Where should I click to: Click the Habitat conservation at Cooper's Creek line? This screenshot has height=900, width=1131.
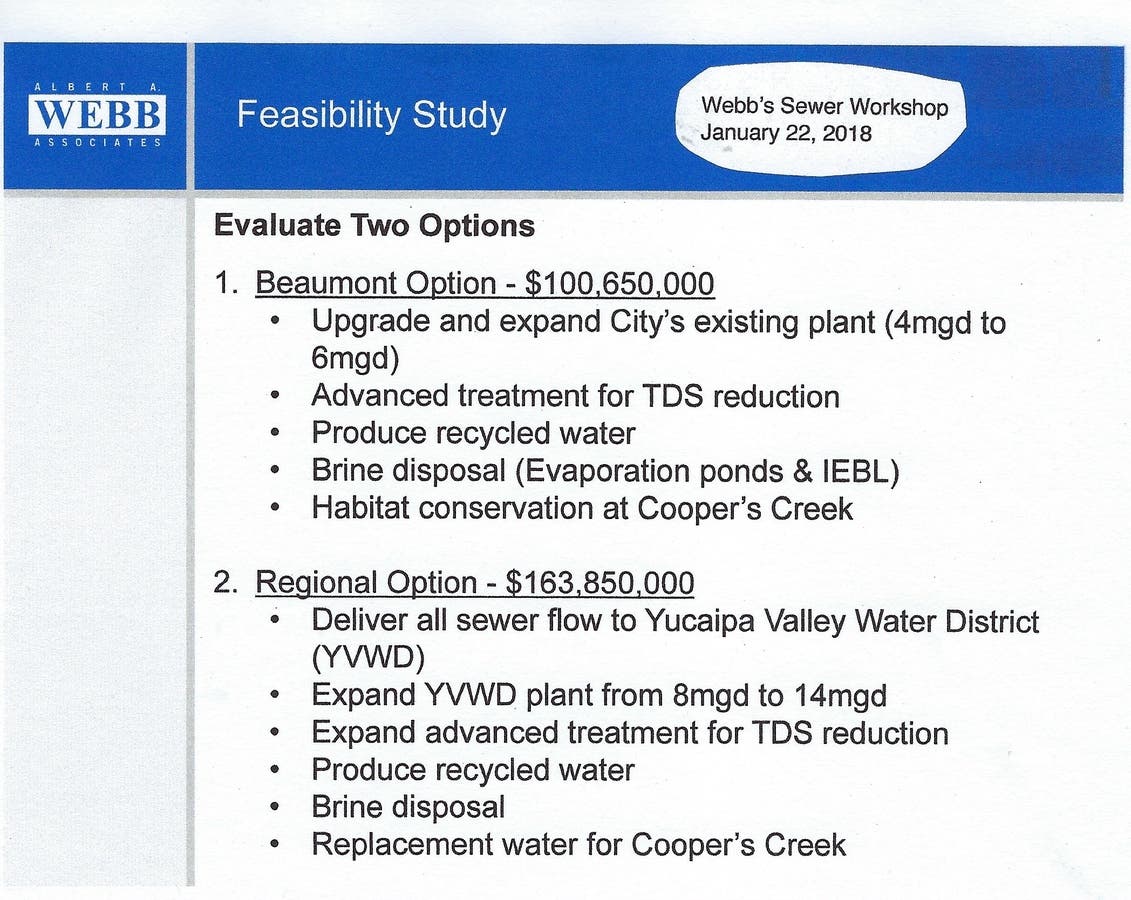tap(582, 508)
